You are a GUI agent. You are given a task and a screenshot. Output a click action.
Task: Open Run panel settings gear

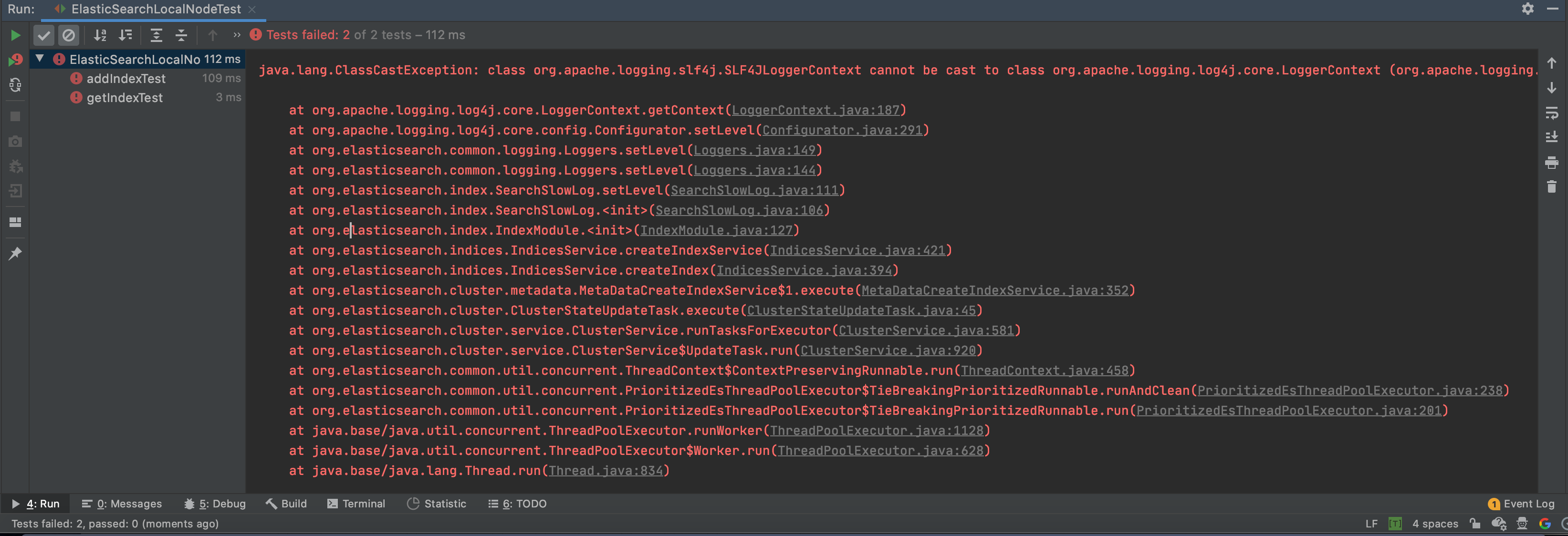click(x=1528, y=9)
